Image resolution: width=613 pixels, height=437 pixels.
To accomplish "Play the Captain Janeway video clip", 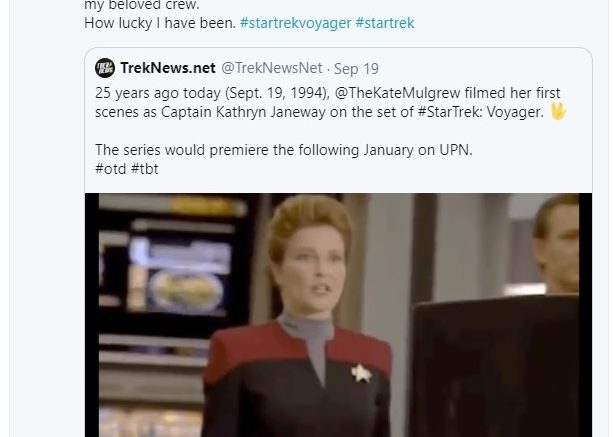I will [338, 315].
